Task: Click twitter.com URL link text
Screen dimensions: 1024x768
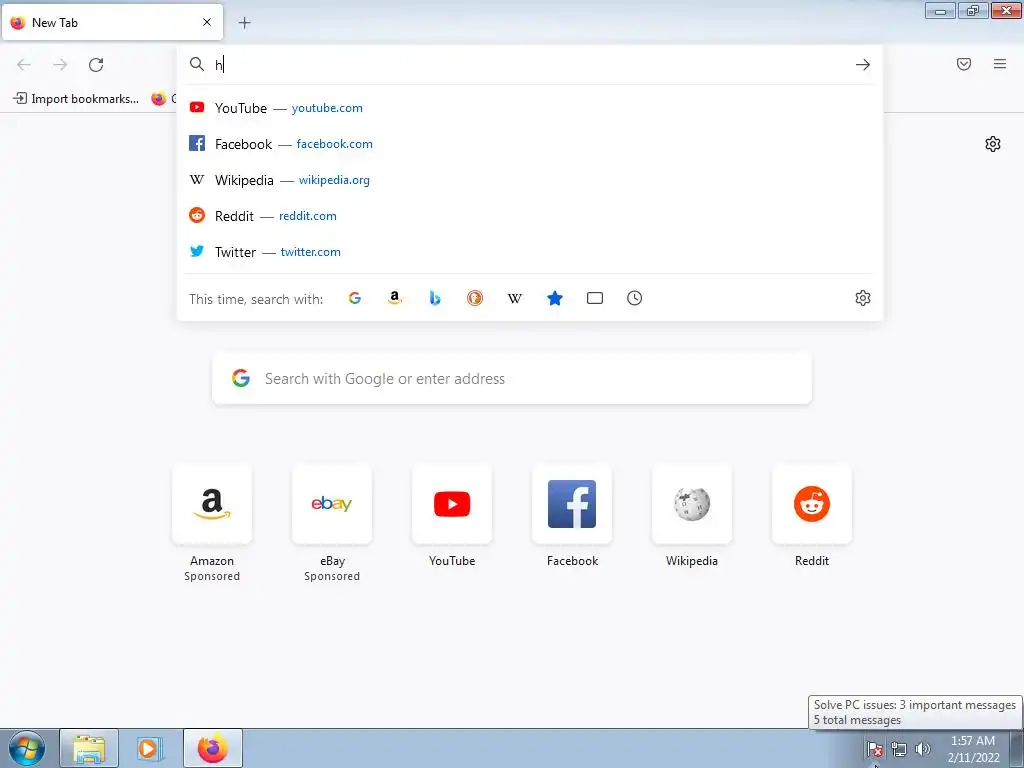Action: (x=311, y=251)
